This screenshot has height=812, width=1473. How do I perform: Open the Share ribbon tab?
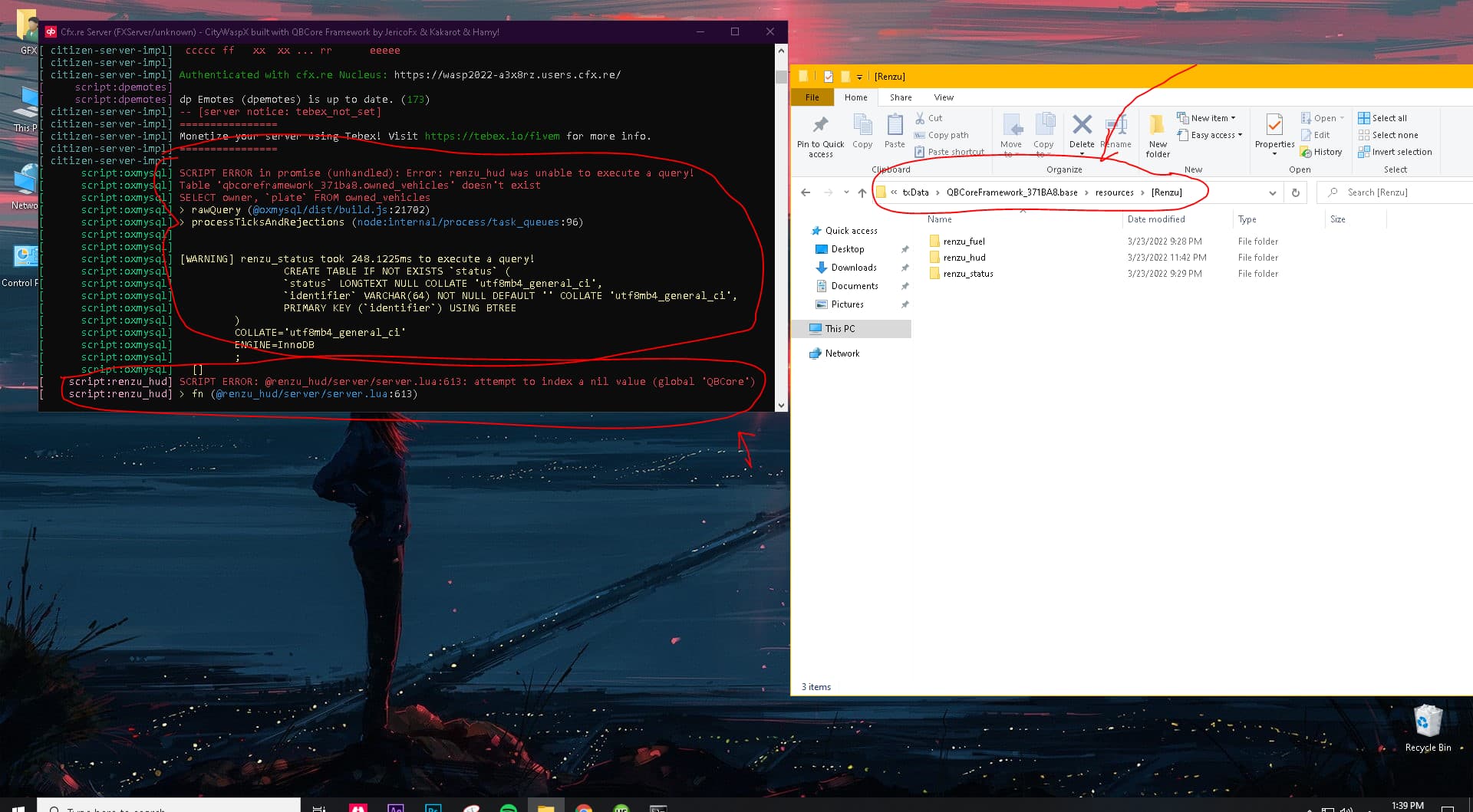click(x=901, y=97)
